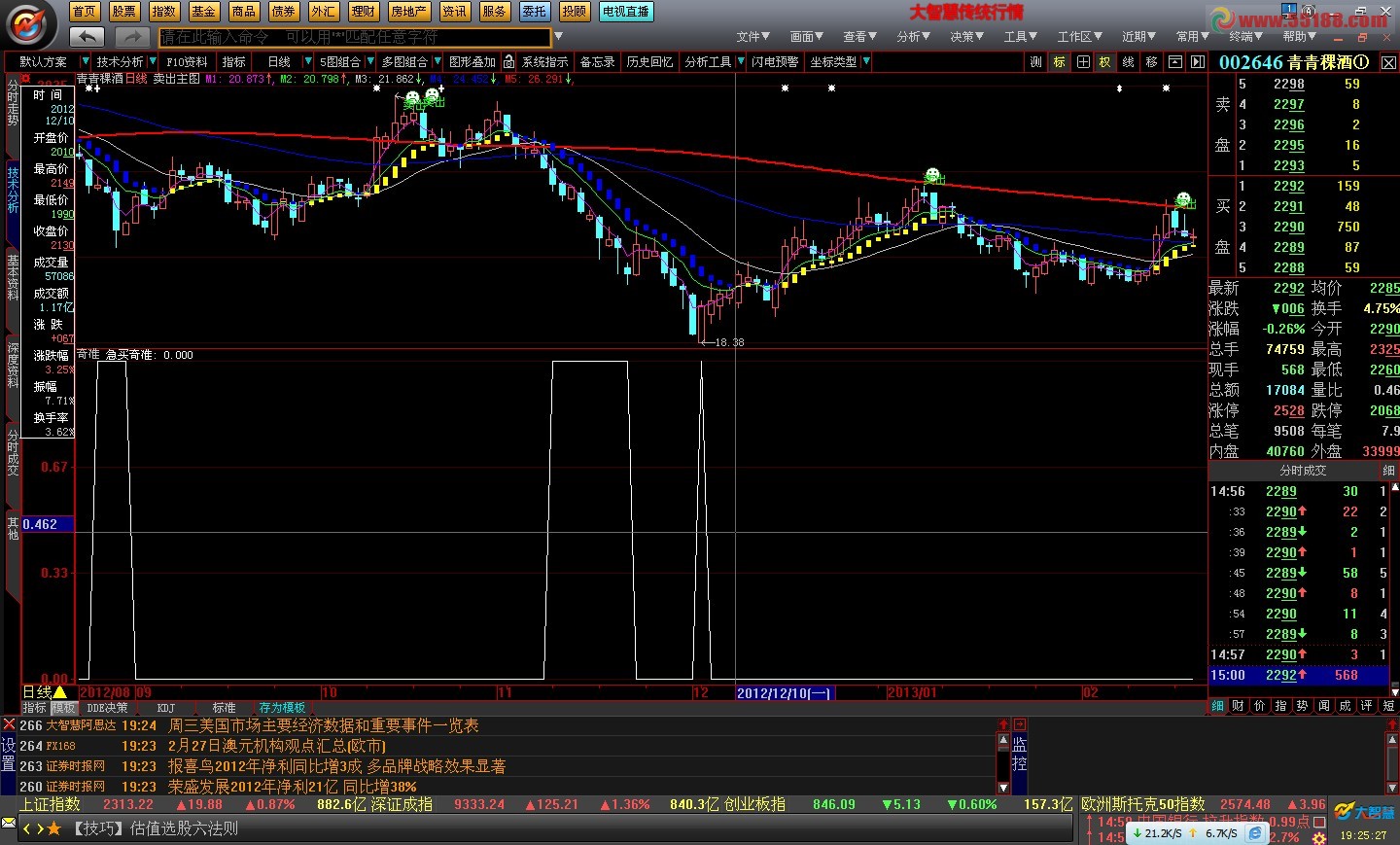Image resolution: width=1400 pixels, height=845 pixels.
Task: Click the Dazhihui logo icon
Action: click(x=29, y=24)
